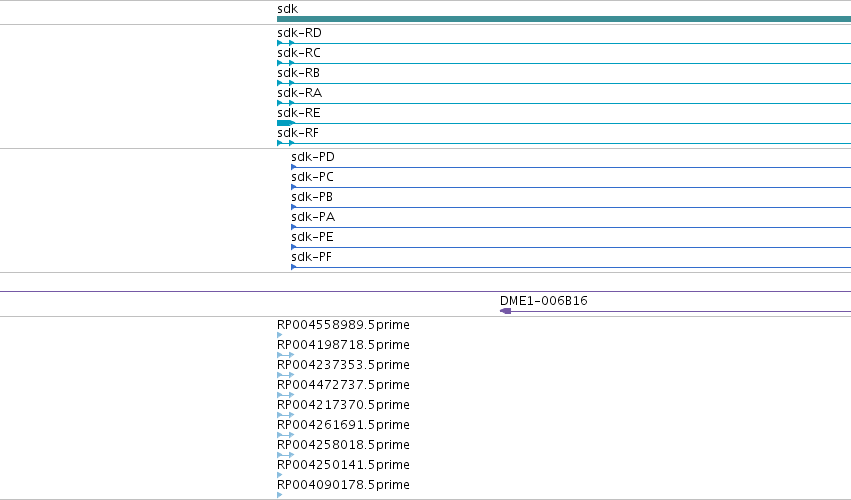This screenshot has width=851, height=500.
Task: Select protein sdk-PC label
Action: click(x=313, y=178)
